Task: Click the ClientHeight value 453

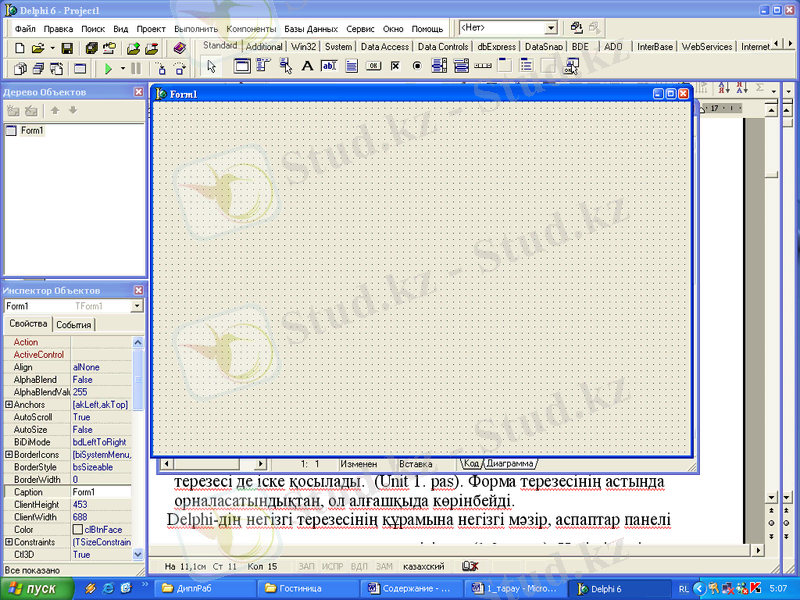Action: tap(101, 505)
